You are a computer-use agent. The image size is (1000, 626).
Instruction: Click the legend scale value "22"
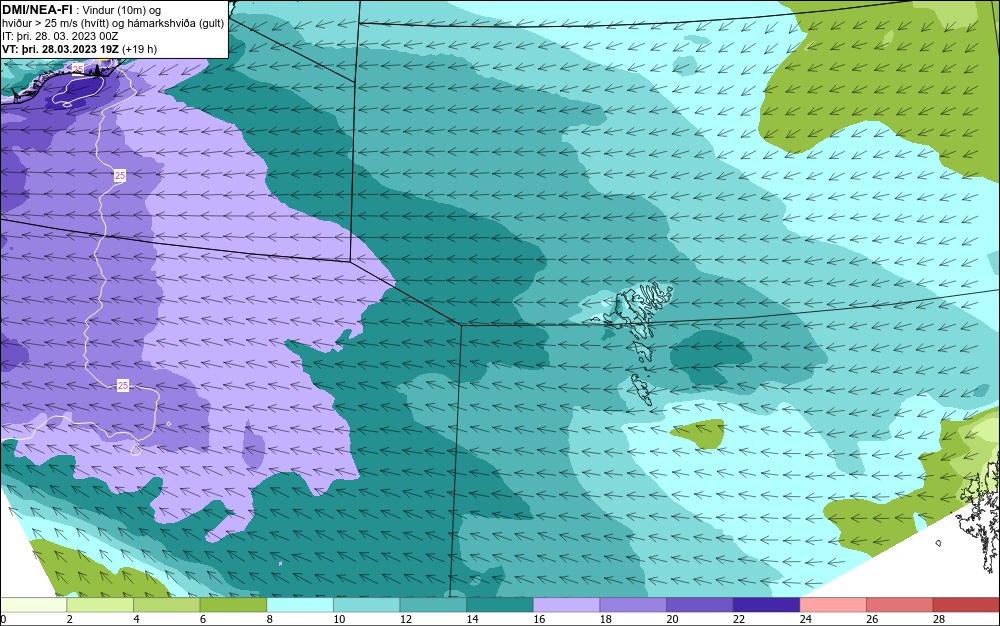point(739,619)
